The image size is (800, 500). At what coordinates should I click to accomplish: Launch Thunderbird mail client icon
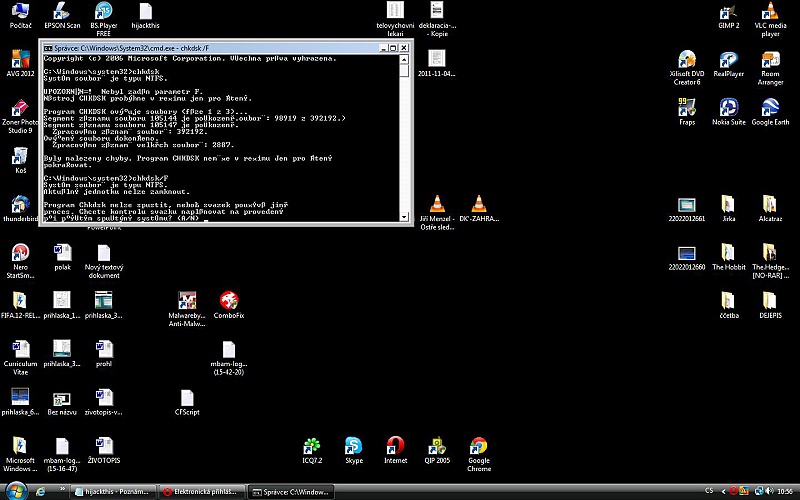(20, 208)
